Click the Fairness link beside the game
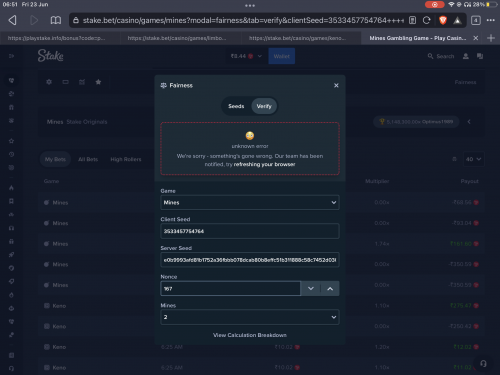This screenshot has width=500, height=375. pyautogui.click(x=465, y=82)
